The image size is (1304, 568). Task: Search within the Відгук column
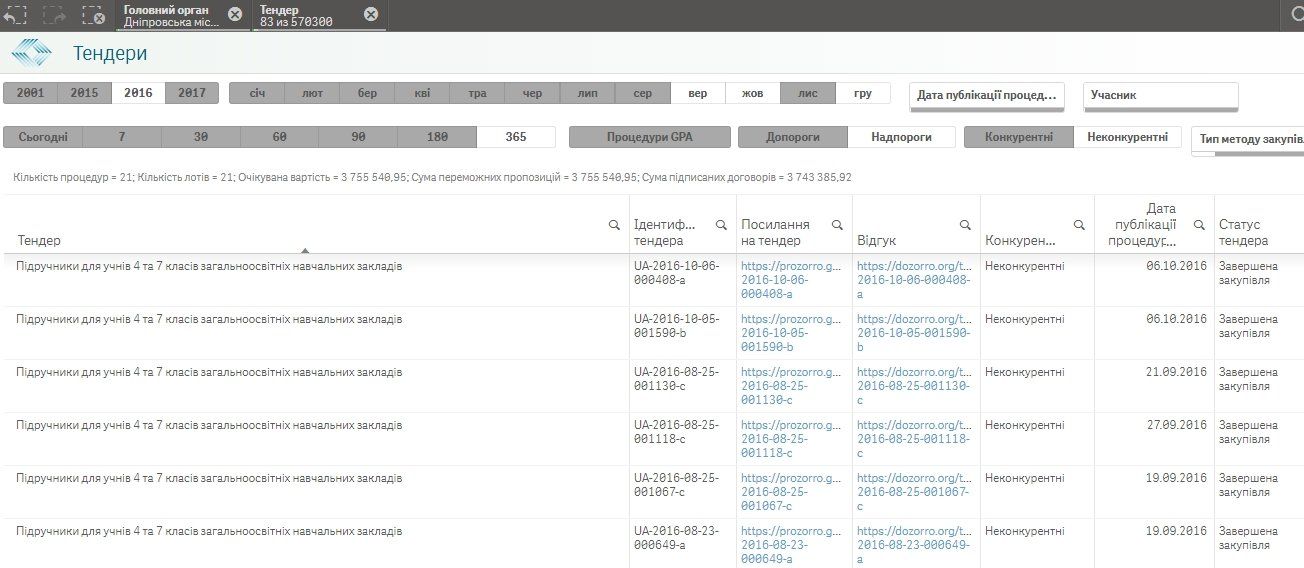click(x=965, y=226)
